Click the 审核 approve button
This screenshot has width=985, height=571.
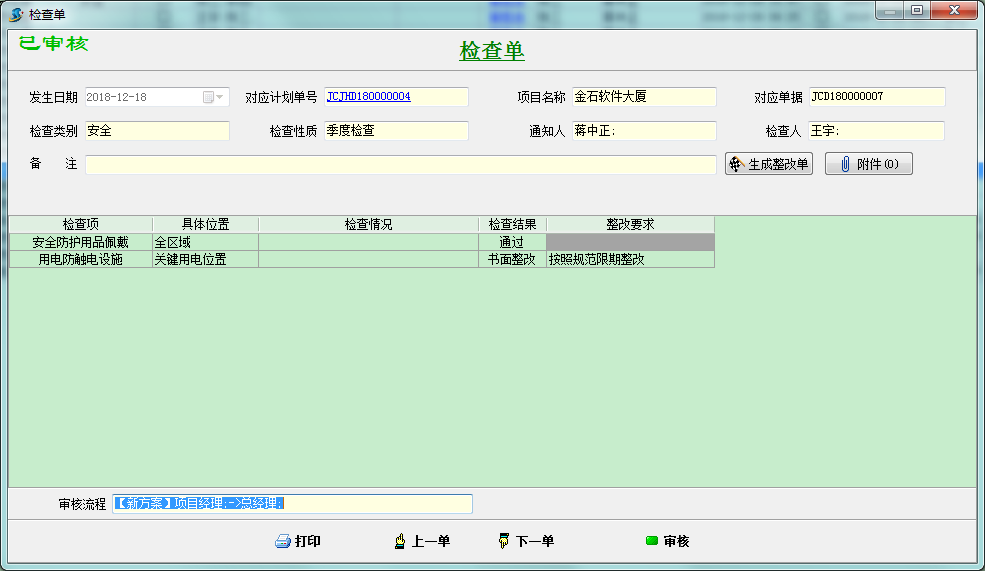[668, 541]
